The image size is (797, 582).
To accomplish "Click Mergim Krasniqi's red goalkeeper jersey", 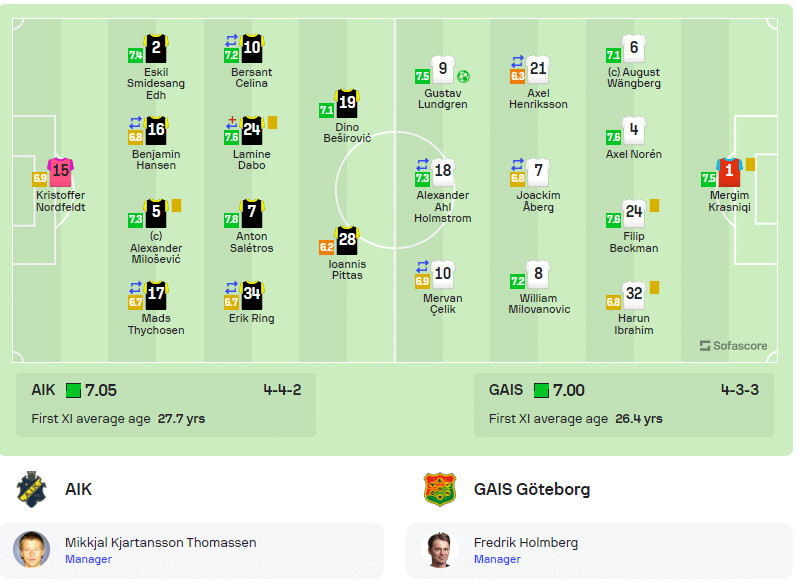I will 729,172.
